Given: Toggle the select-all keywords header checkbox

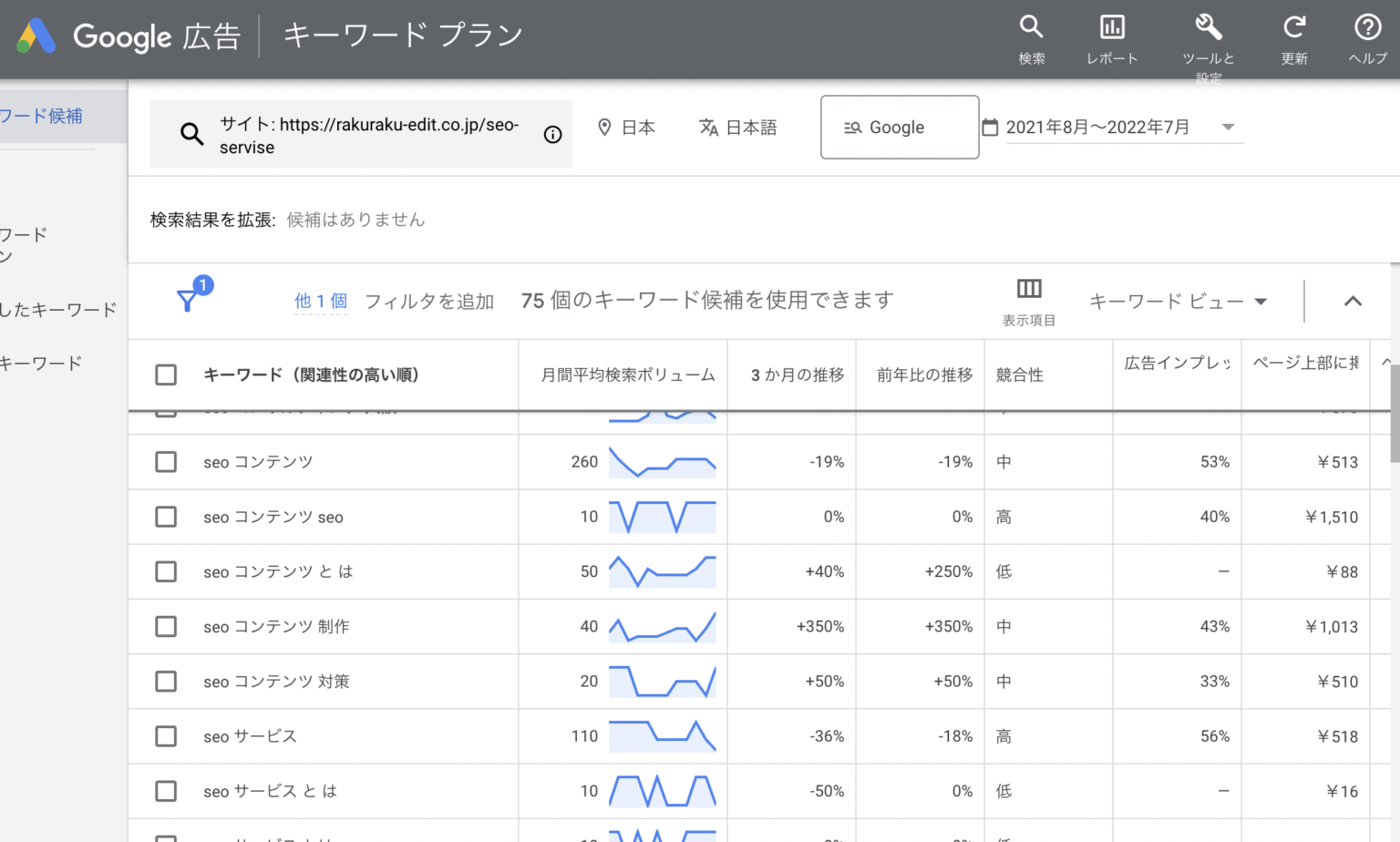Looking at the screenshot, I should 166,375.
